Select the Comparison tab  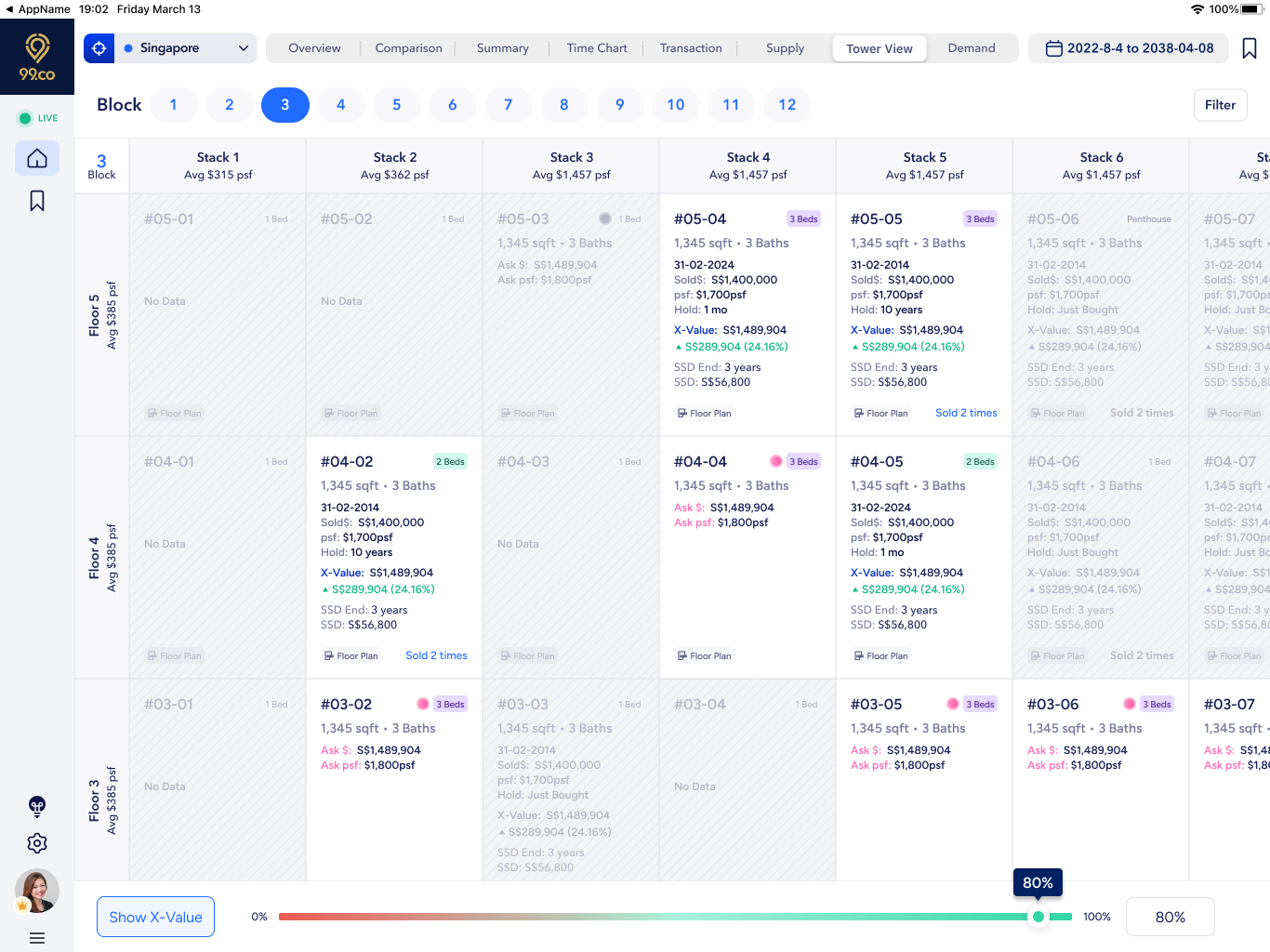pos(408,48)
